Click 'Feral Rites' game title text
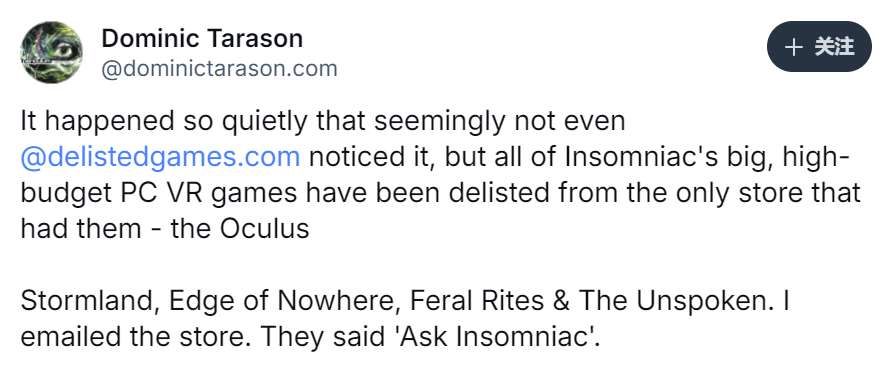Screen dimensions: 889x365 click(476, 301)
